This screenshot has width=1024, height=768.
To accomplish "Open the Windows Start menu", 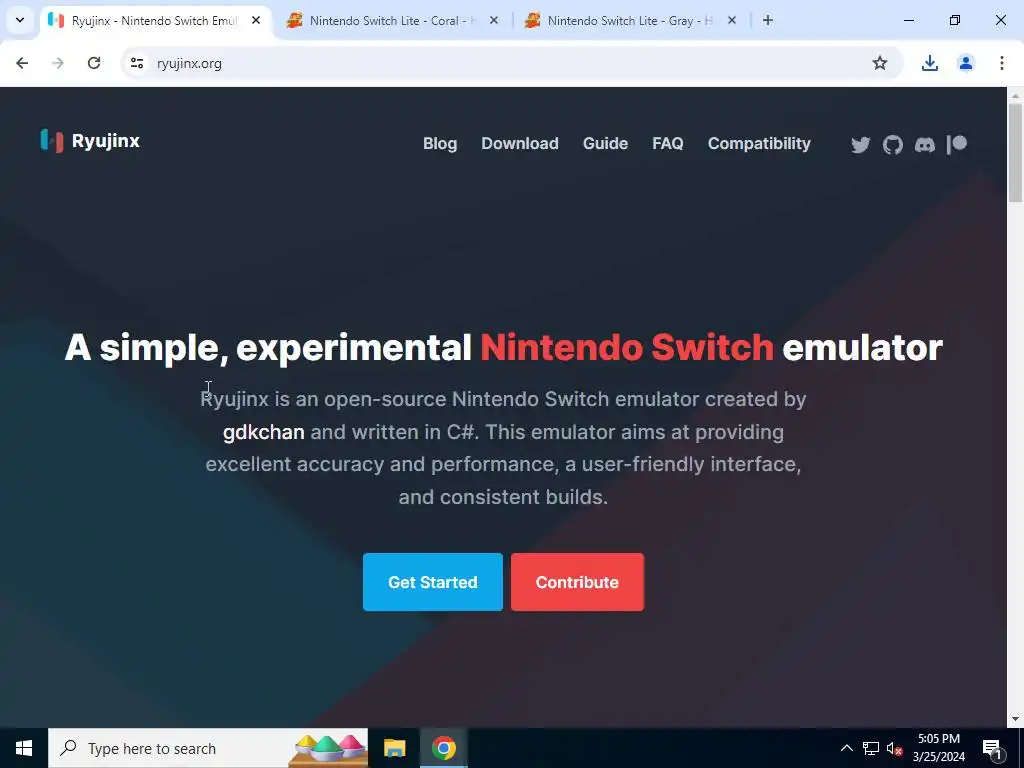I will click(x=24, y=748).
